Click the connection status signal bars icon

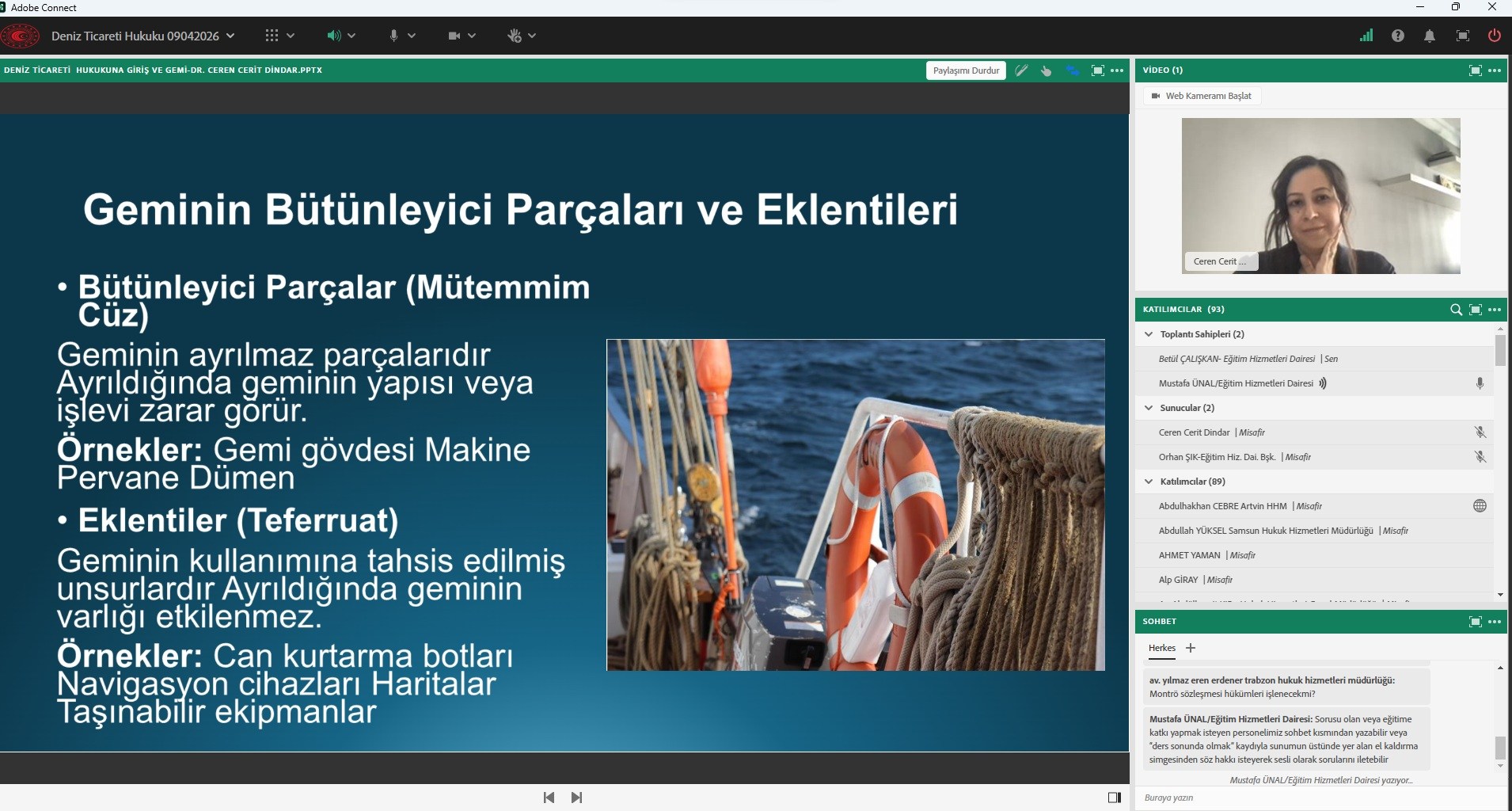[x=1366, y=36]
